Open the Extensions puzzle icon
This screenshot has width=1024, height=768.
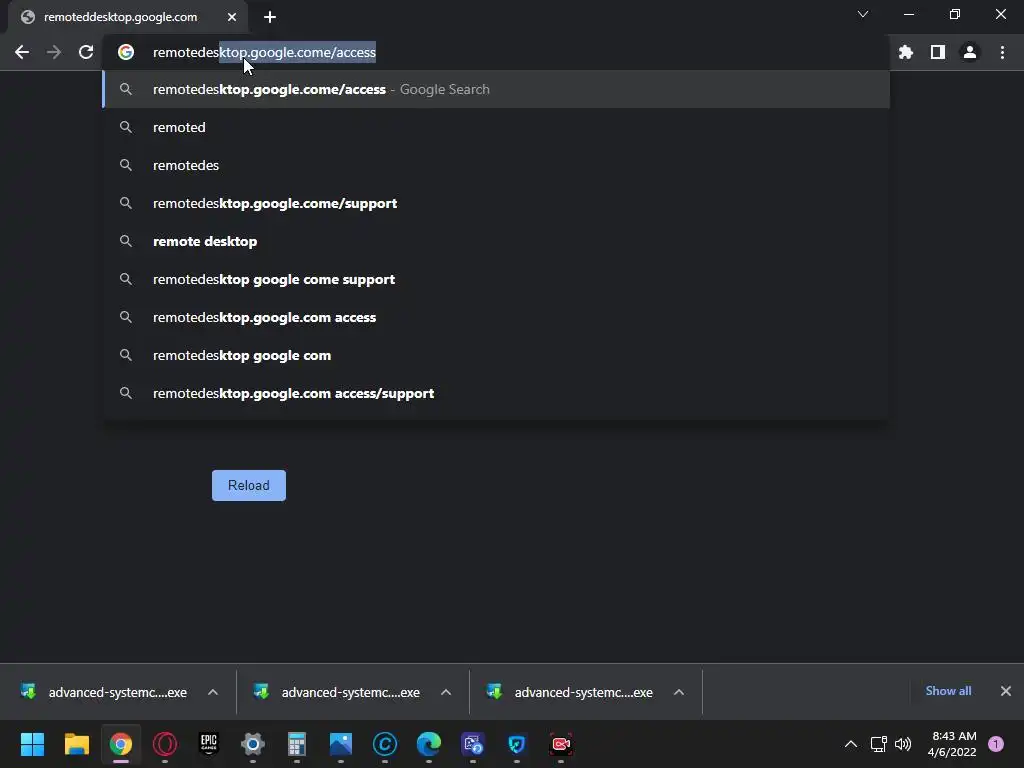click(906, 52)
